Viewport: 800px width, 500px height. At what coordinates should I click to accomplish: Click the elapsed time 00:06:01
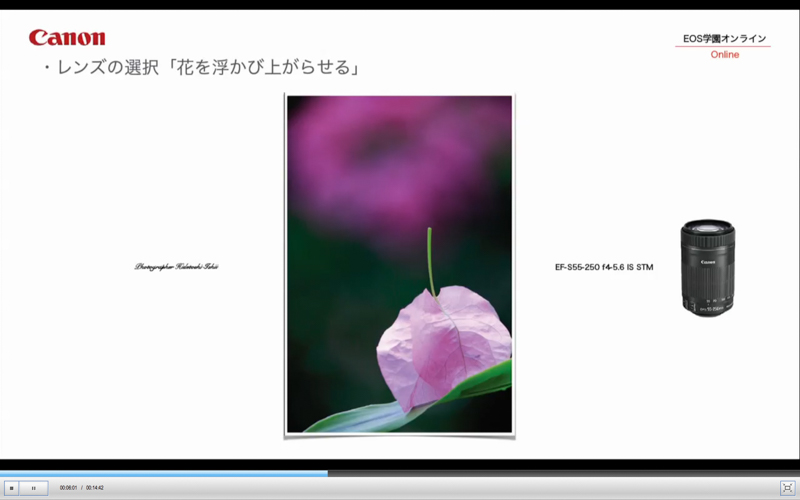[x=68, y=488]
